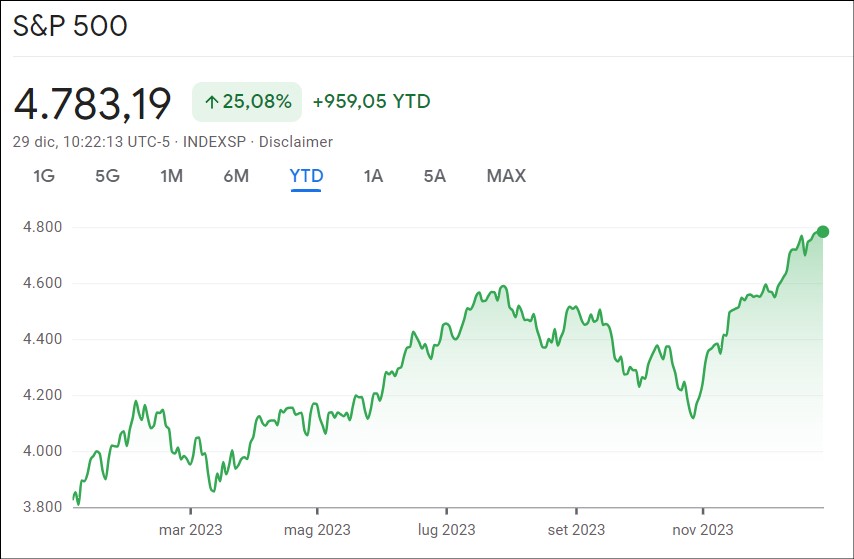Select the 1G time range tab

pos(44,176)
